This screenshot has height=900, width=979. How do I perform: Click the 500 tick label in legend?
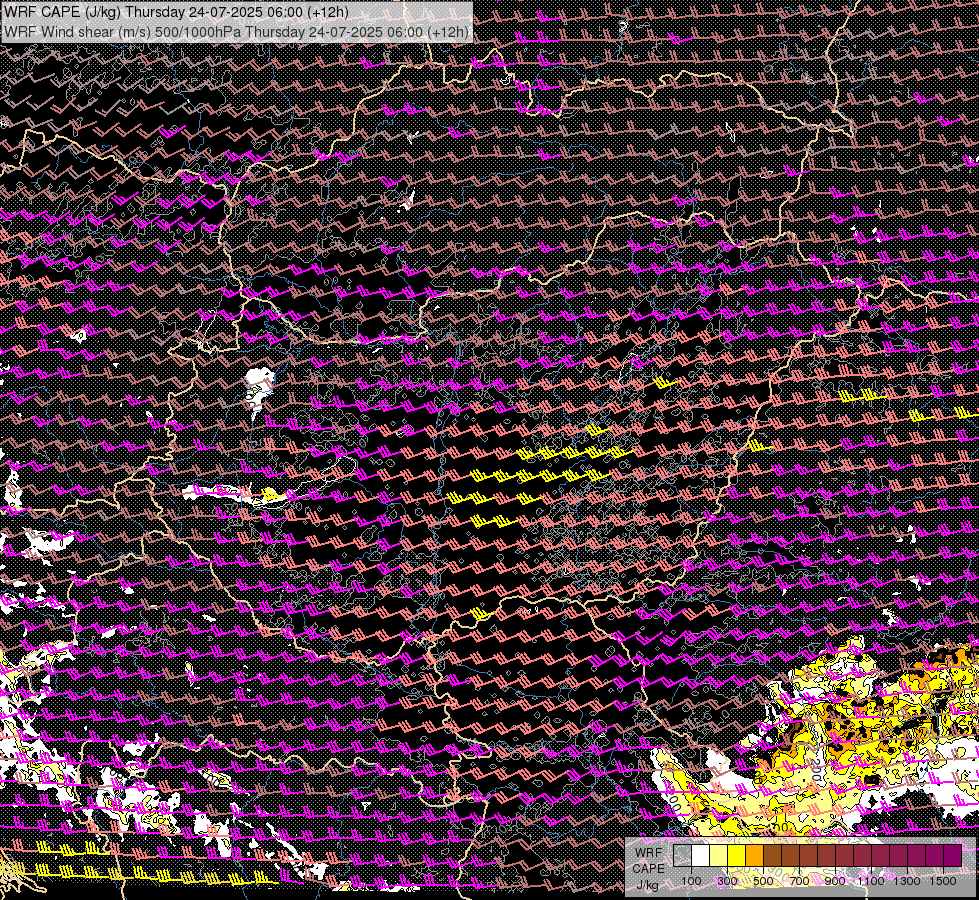click(763, 881)
